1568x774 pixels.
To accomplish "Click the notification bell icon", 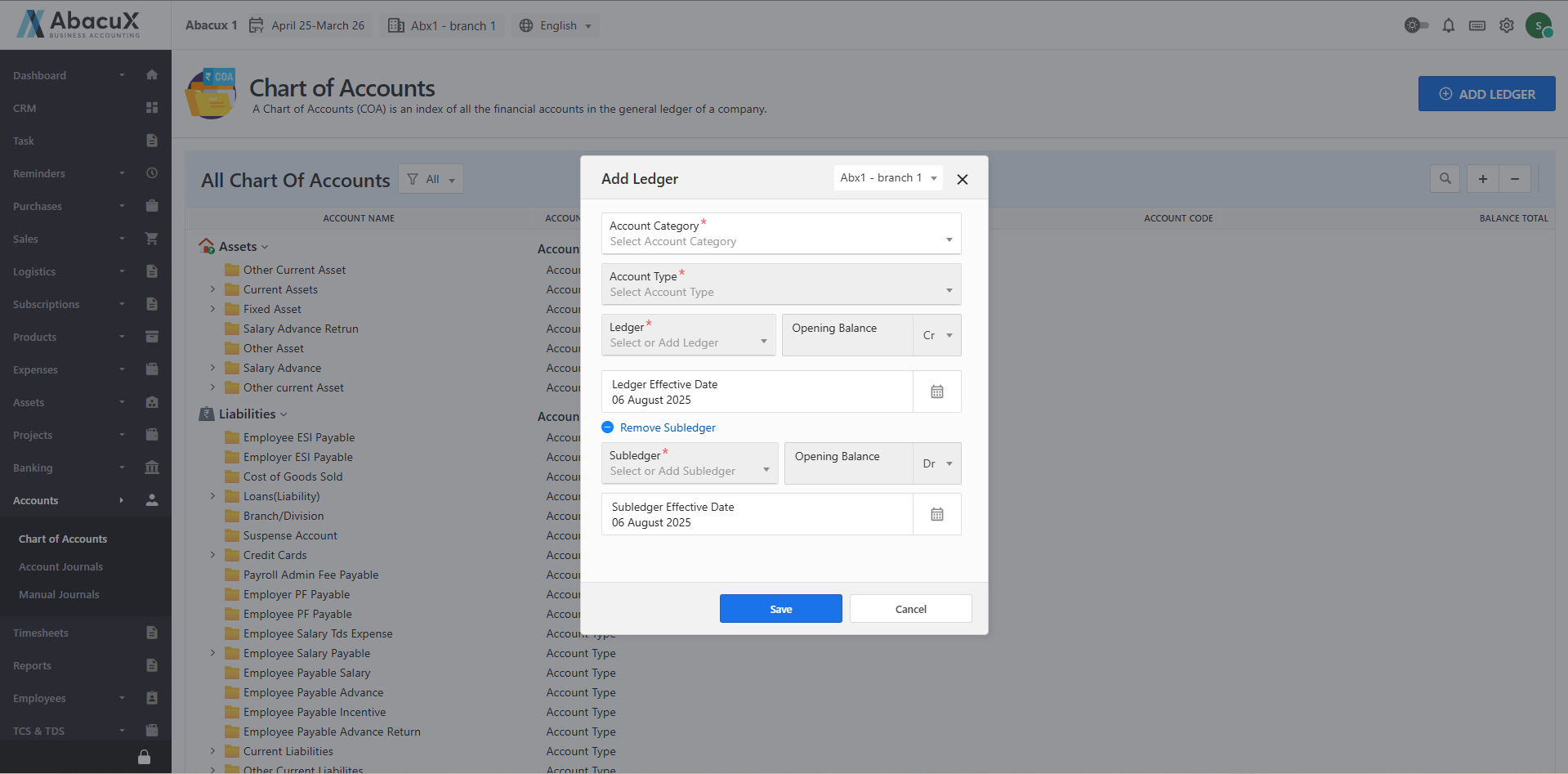I will tap(1448, 26).
